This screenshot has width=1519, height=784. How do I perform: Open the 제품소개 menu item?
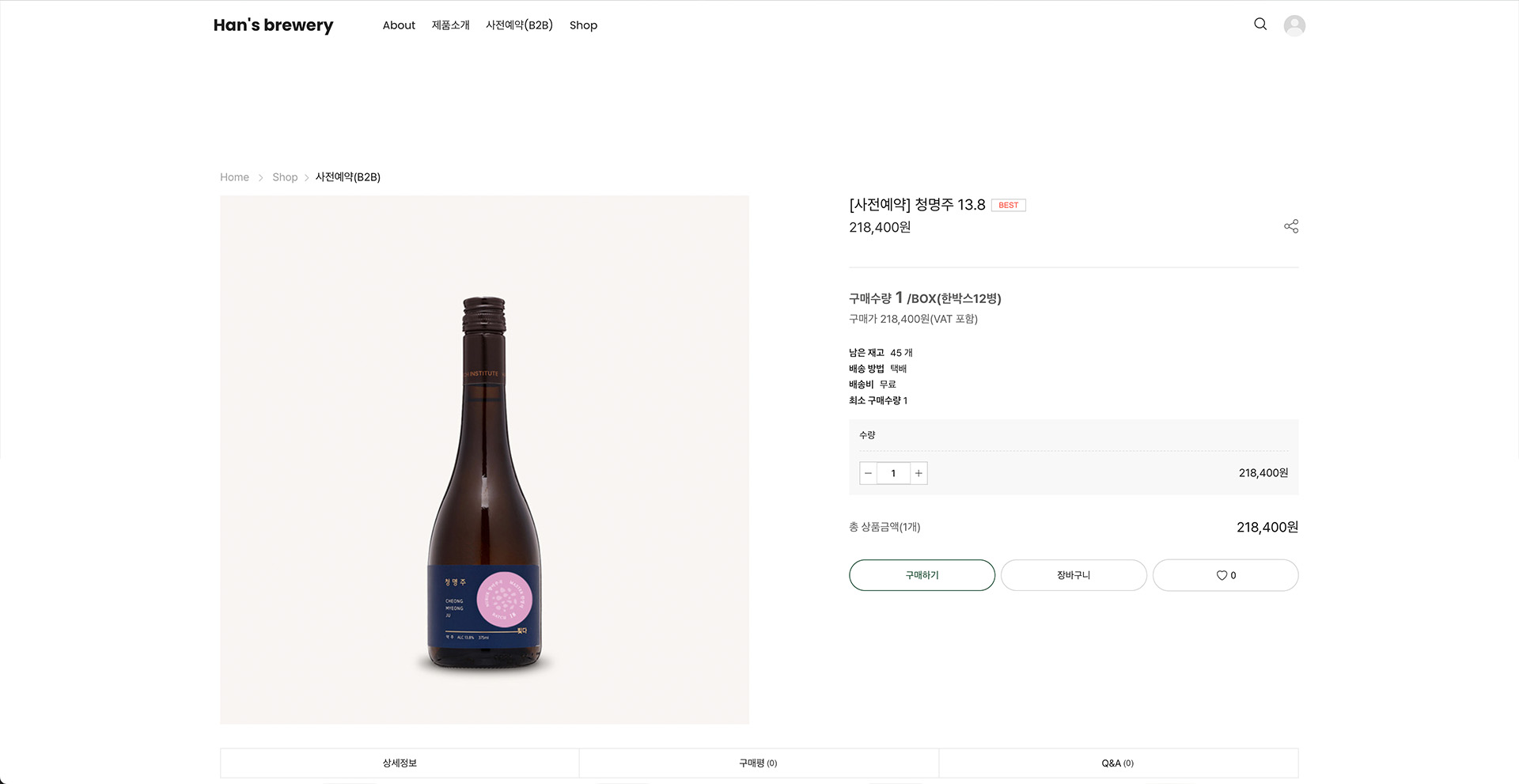pos(450,25)
